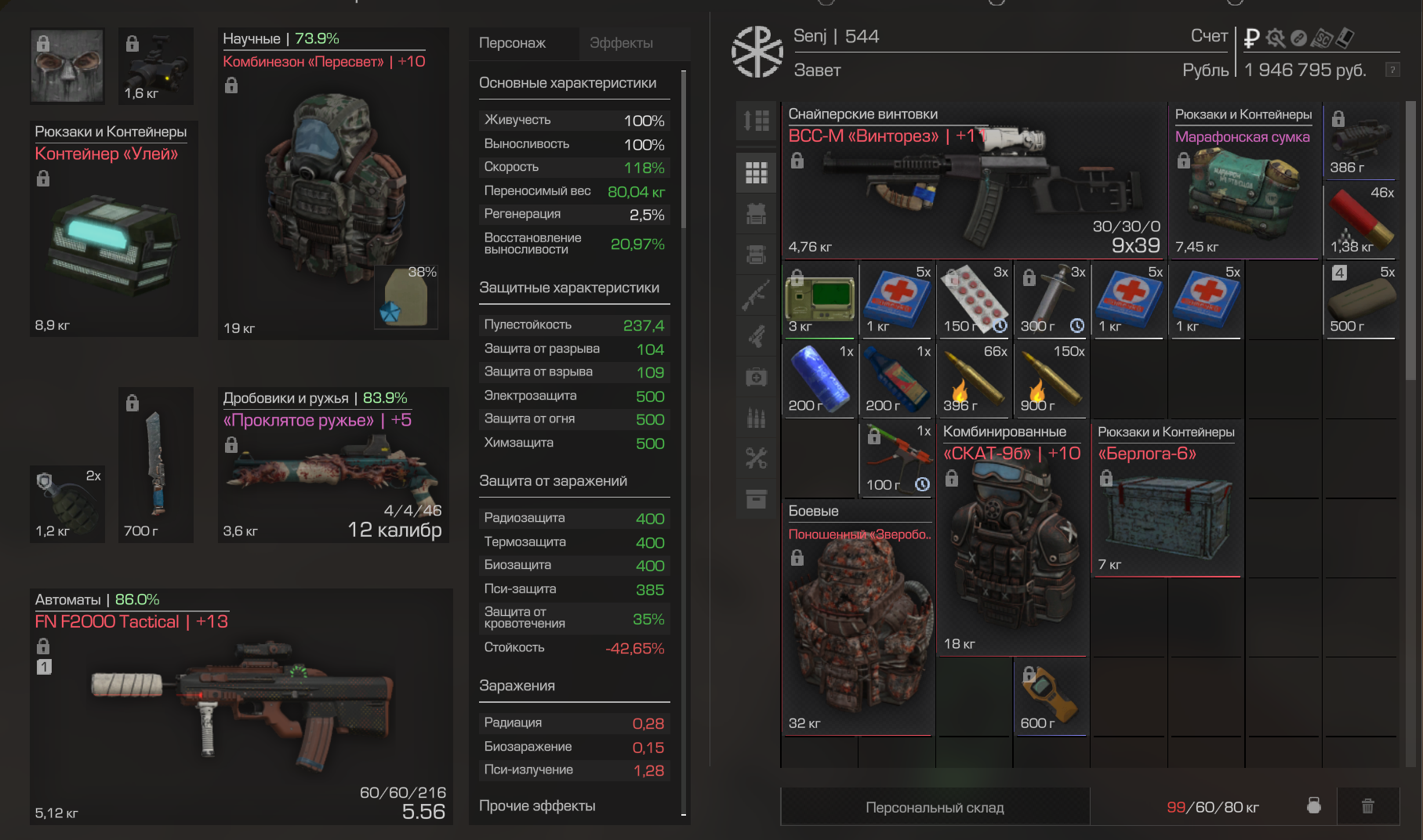This screenshot has width=1423, height=840.
Task: Select the FN F2000 Tactical weapon slot
Action: click(241, 706)
